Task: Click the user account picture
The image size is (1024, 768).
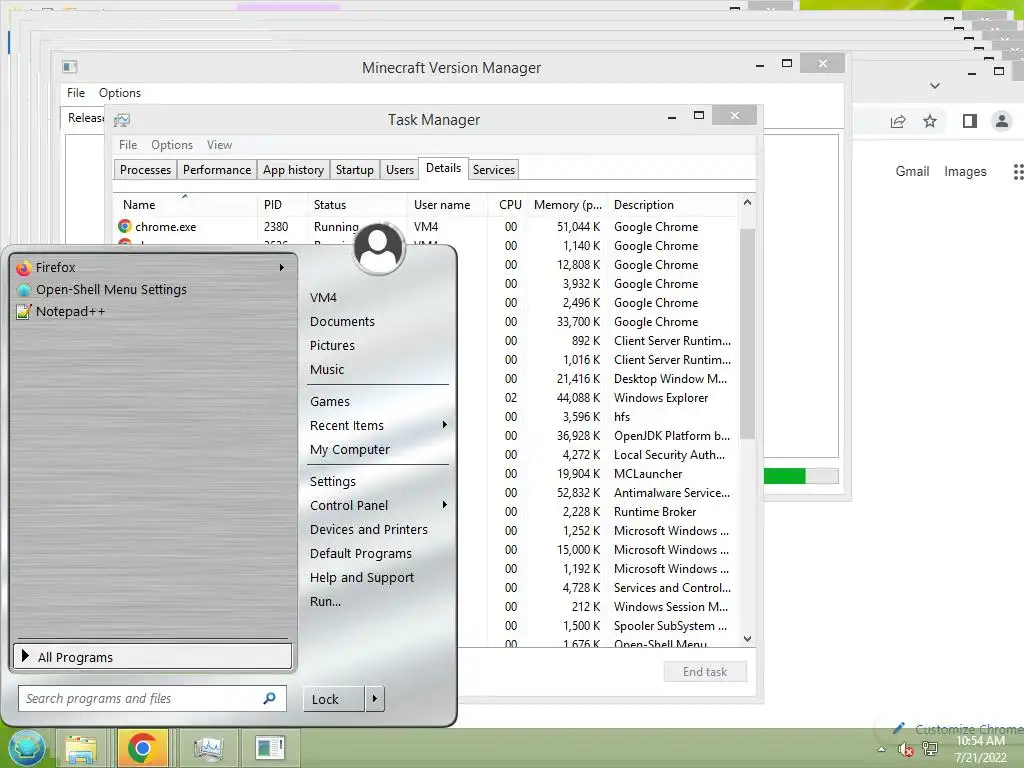Action: [x=378, y=249]
